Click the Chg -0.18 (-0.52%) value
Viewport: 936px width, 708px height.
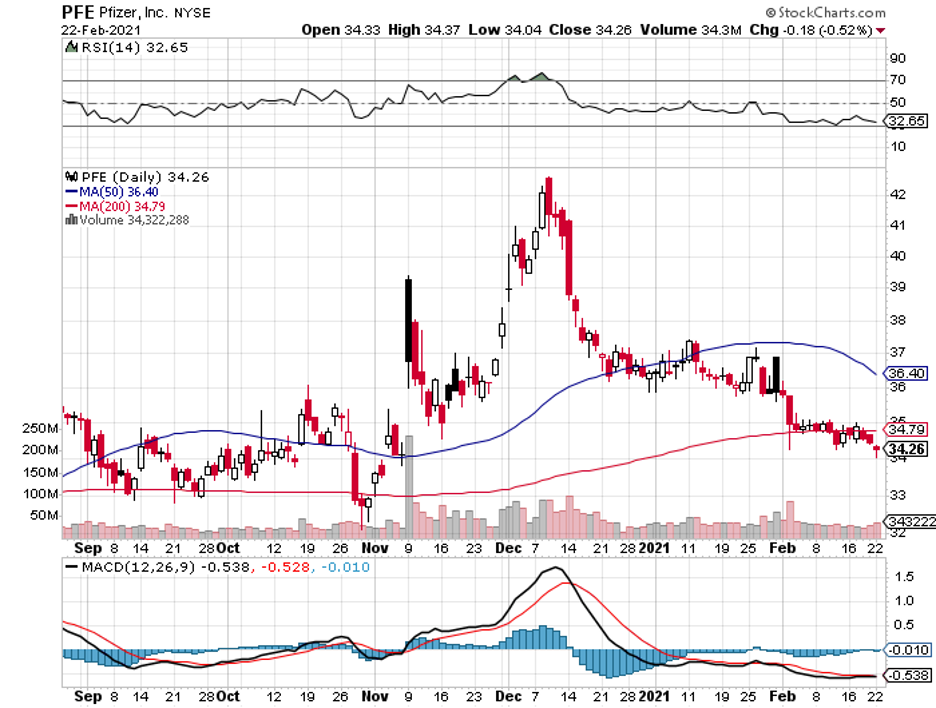811,30
